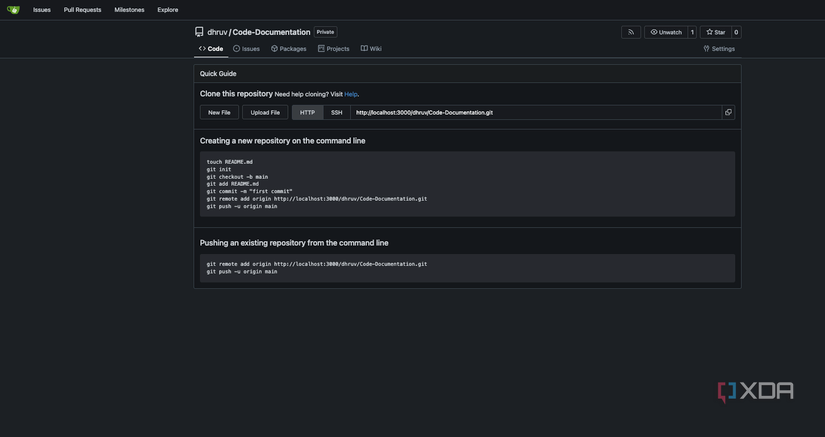The width and height of the screenshot is (825, 437).
Task: Go to Milestones in top navigation
Action: 129,10
